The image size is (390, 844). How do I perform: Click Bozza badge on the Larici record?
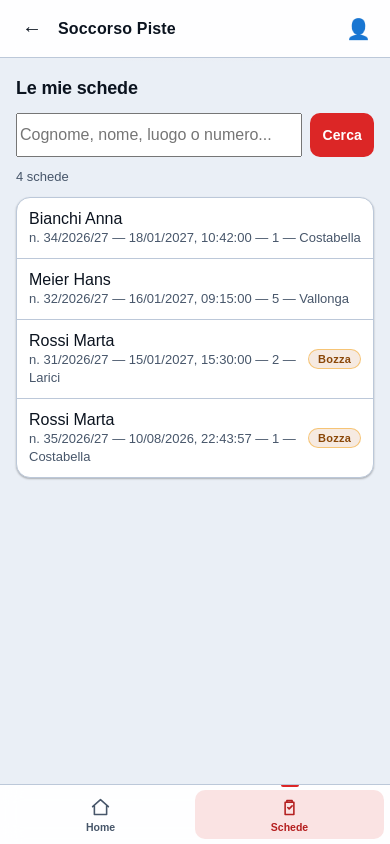[x=335, y=359]
